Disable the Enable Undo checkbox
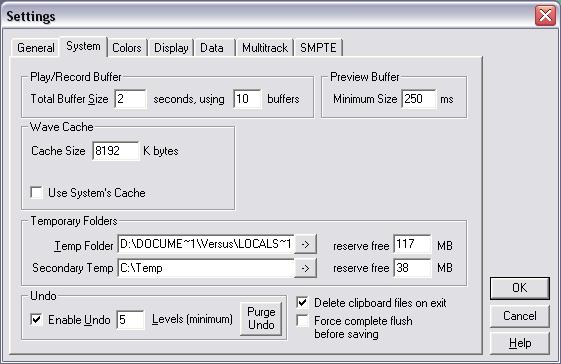 click(36, 319)
